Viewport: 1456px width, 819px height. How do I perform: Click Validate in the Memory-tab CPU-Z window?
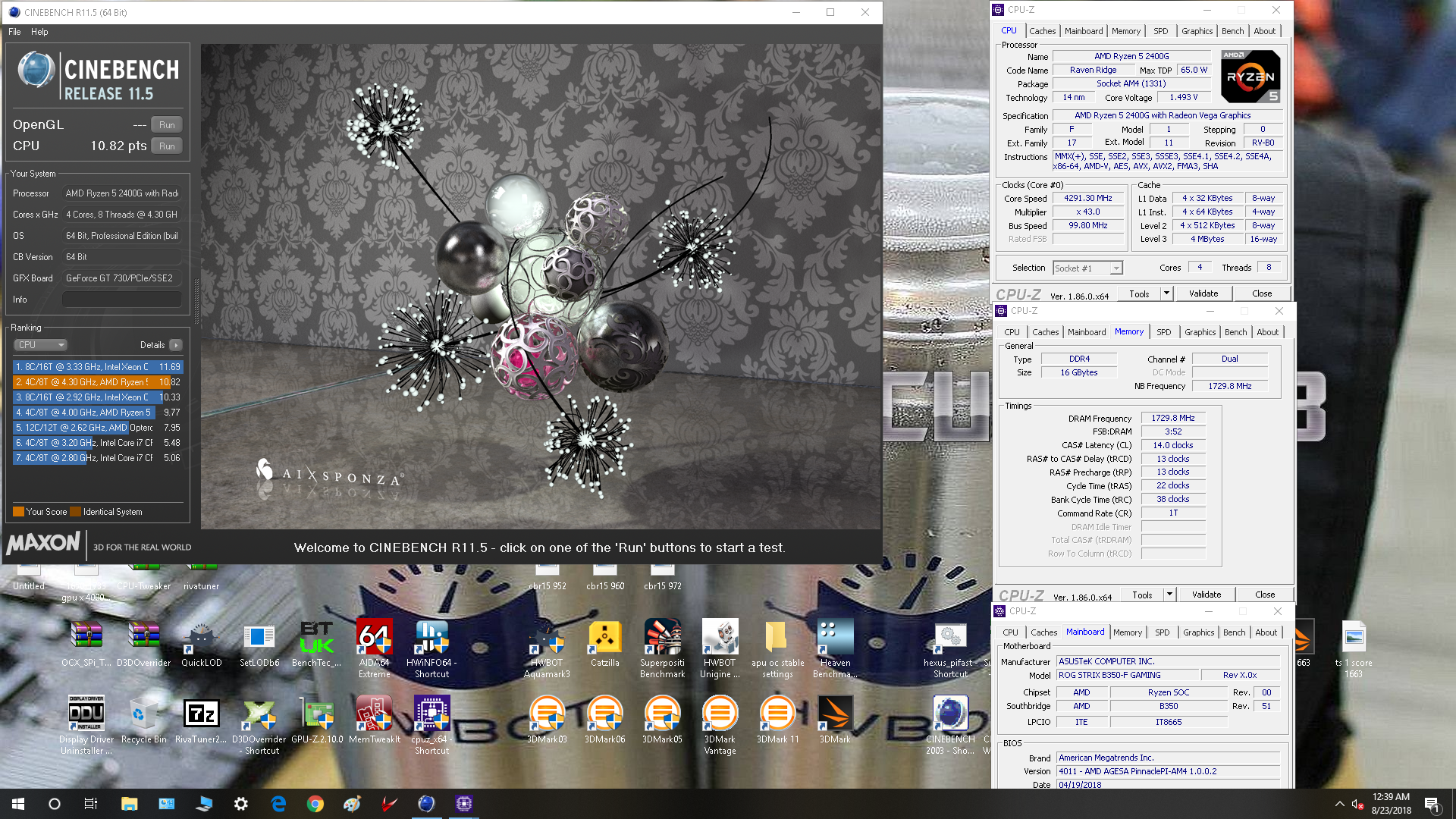pos(1206,595)
